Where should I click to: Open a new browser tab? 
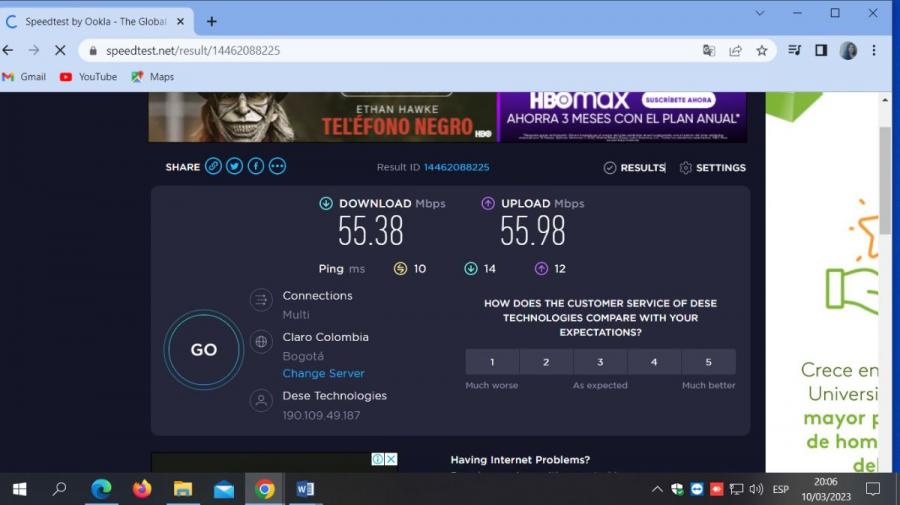click(212, 21)
